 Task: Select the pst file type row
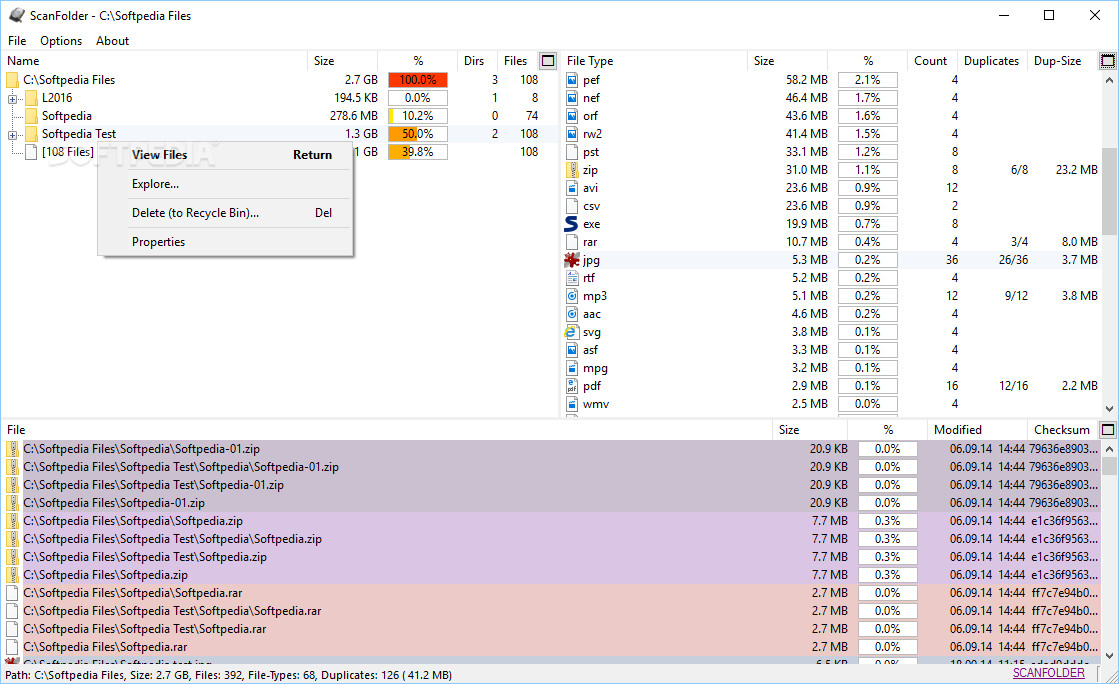(831, 152)
